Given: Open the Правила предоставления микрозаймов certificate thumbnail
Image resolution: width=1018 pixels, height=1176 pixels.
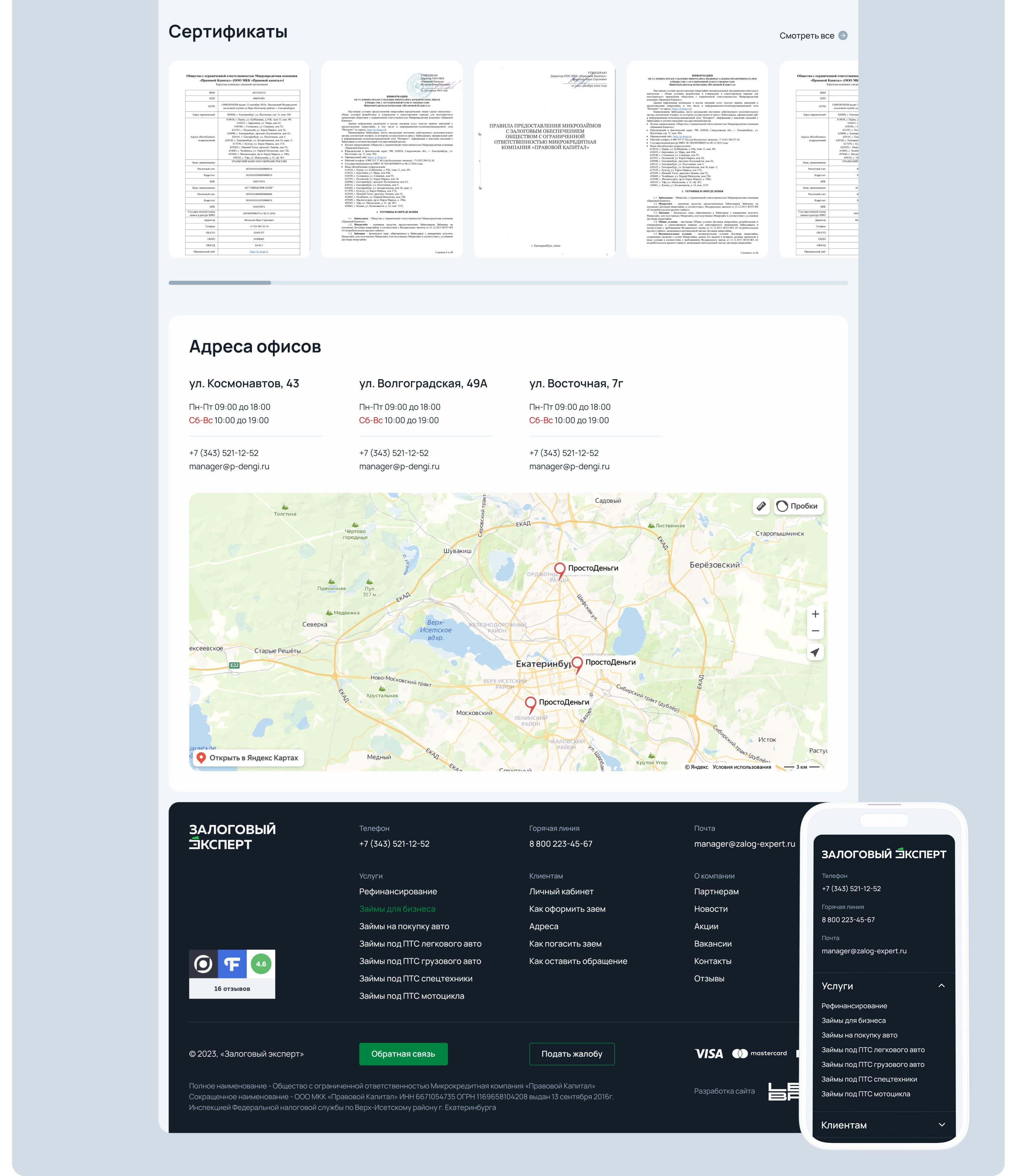Looking at the screenshot, I should (x=544, y=160).
